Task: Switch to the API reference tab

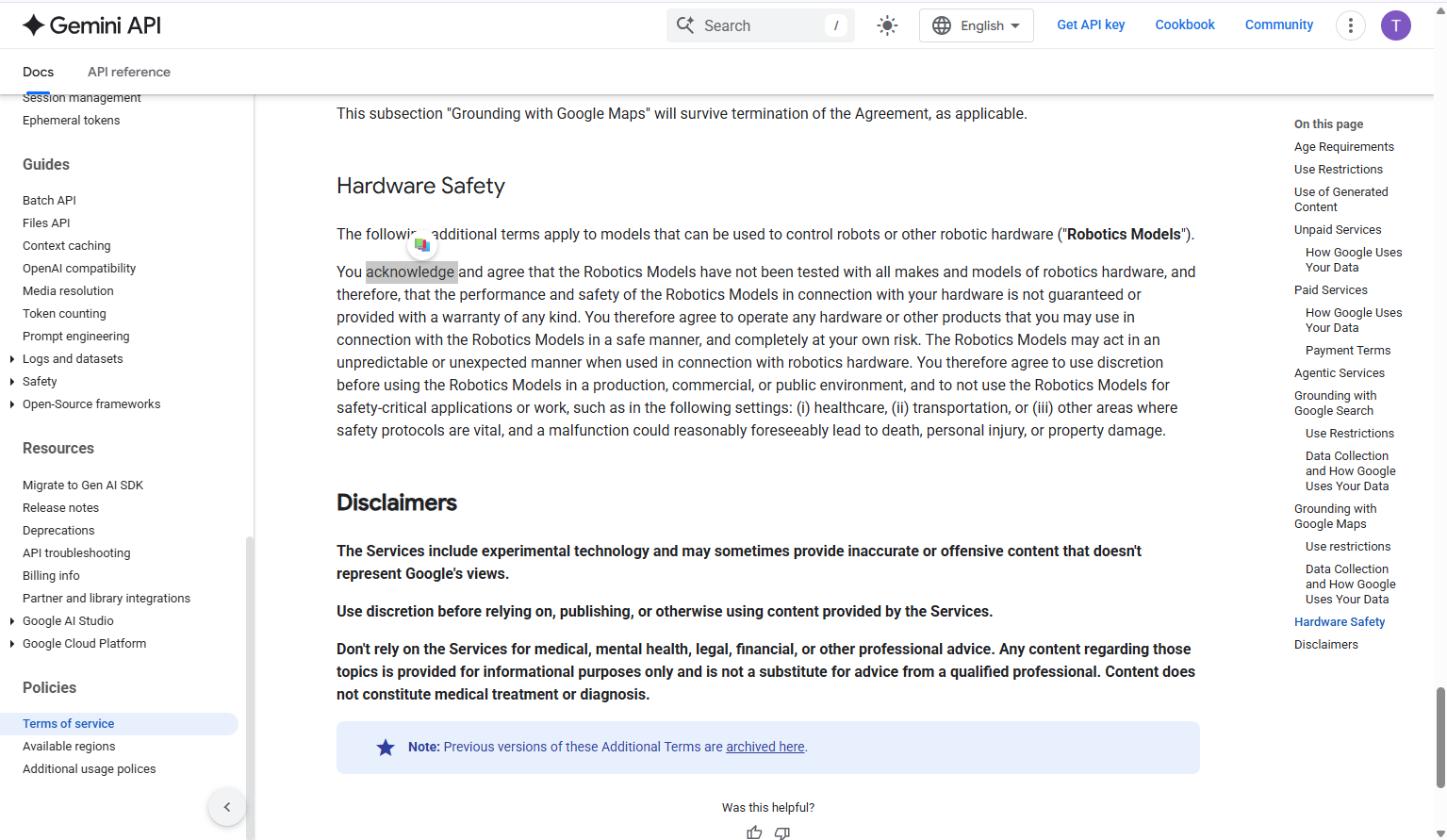Action: (129, 72)
